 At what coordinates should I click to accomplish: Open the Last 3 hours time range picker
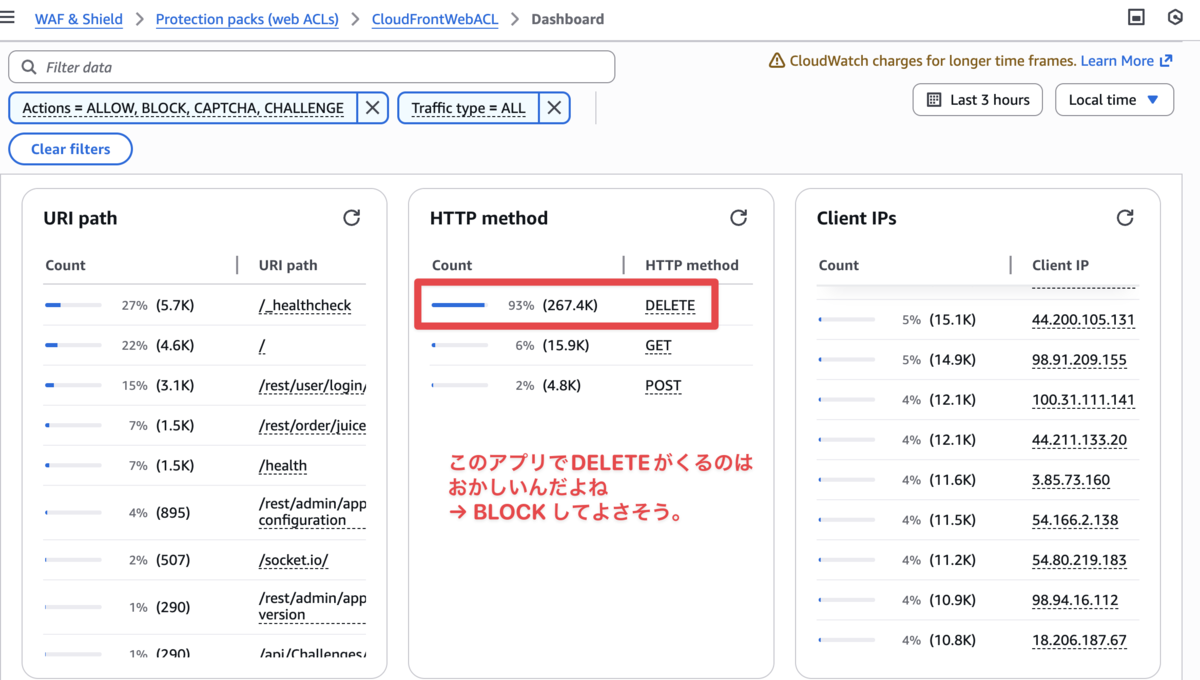click(978, 100)
